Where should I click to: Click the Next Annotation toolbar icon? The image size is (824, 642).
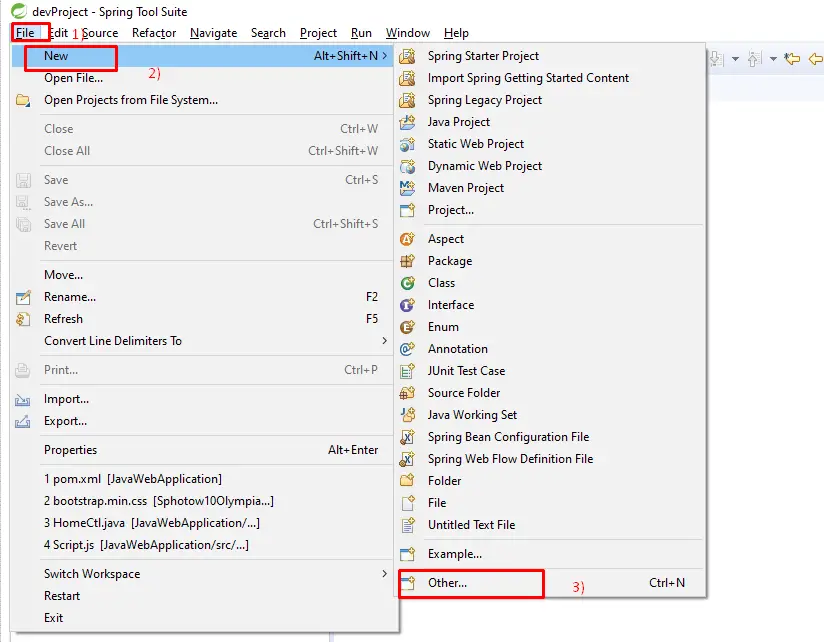(x=717, y=58)
